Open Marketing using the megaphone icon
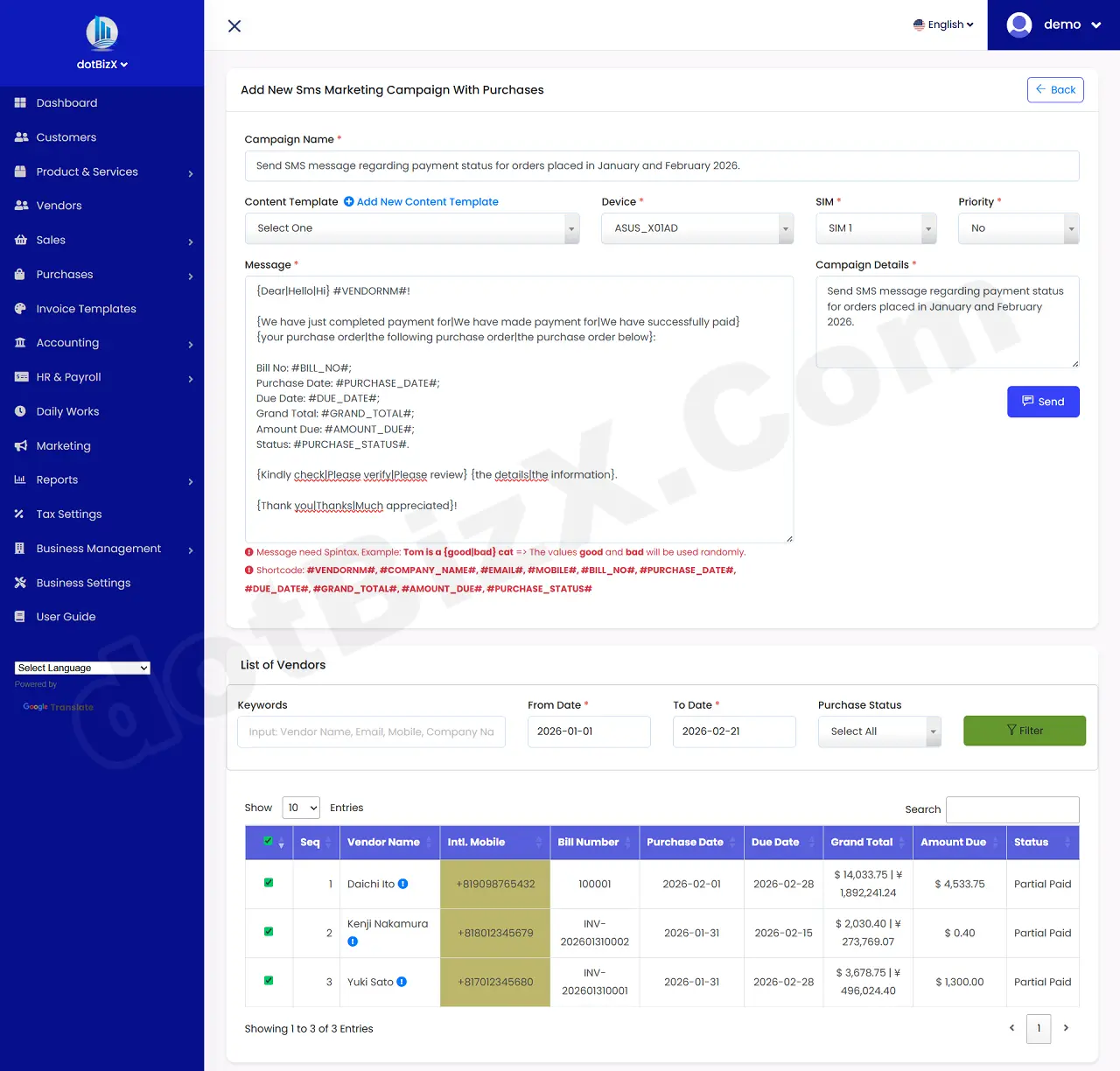The height and width of the screenshot is (1071, 1120). 19,445
